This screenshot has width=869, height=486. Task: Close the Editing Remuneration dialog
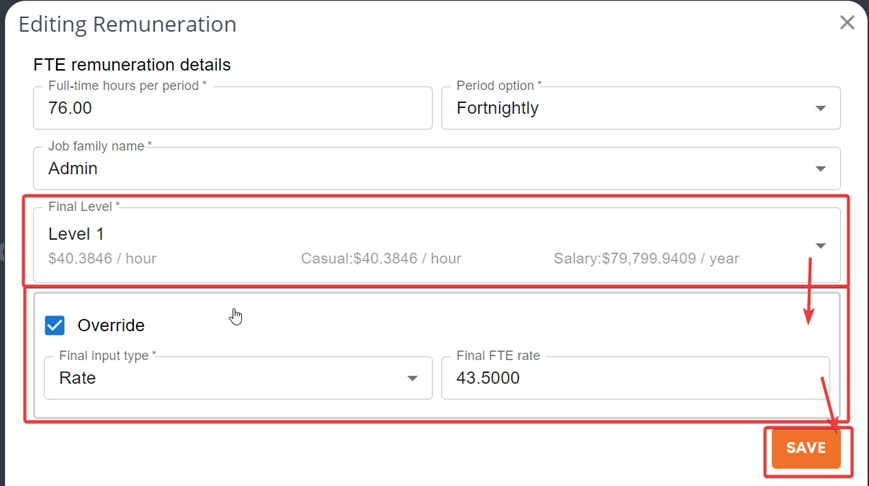pyautogui.click(x=847, y=22)
